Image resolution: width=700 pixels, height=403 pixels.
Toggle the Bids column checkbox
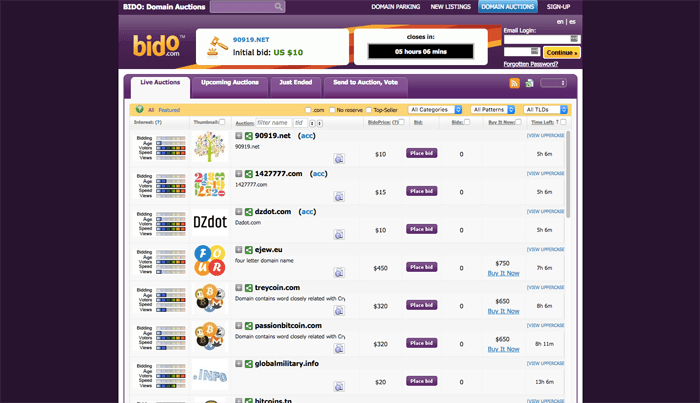click(x=467, y=122)
